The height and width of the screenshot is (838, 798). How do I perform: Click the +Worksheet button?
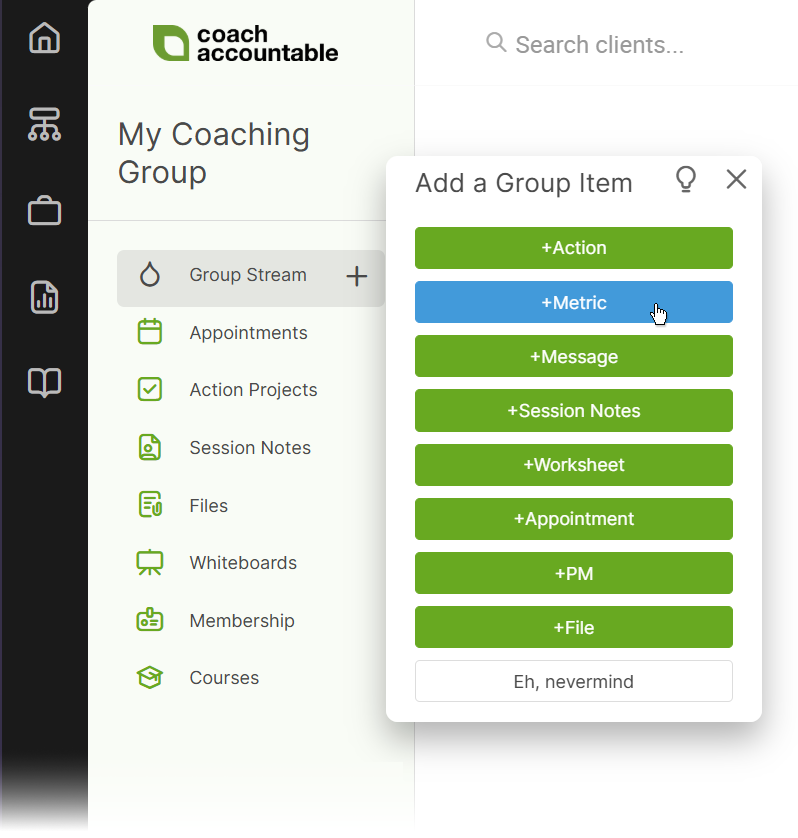pyautogui.click(x=574, y=465)
